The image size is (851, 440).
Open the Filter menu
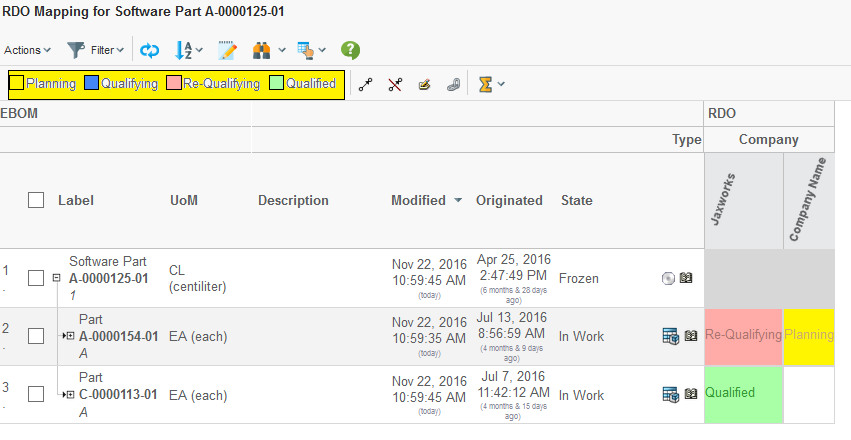pos(95,49)
